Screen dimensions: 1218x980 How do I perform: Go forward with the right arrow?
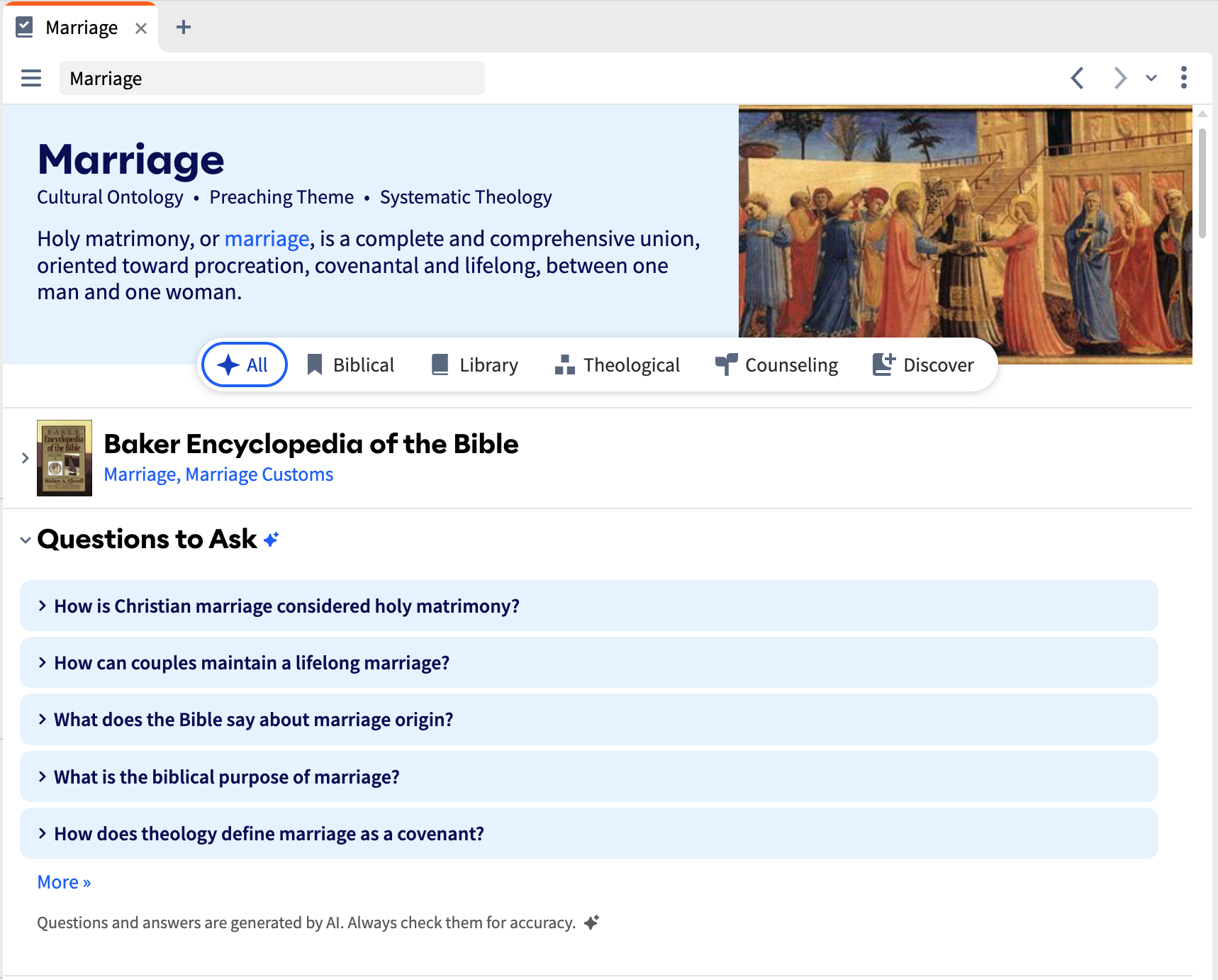(x=1119, y=78)
